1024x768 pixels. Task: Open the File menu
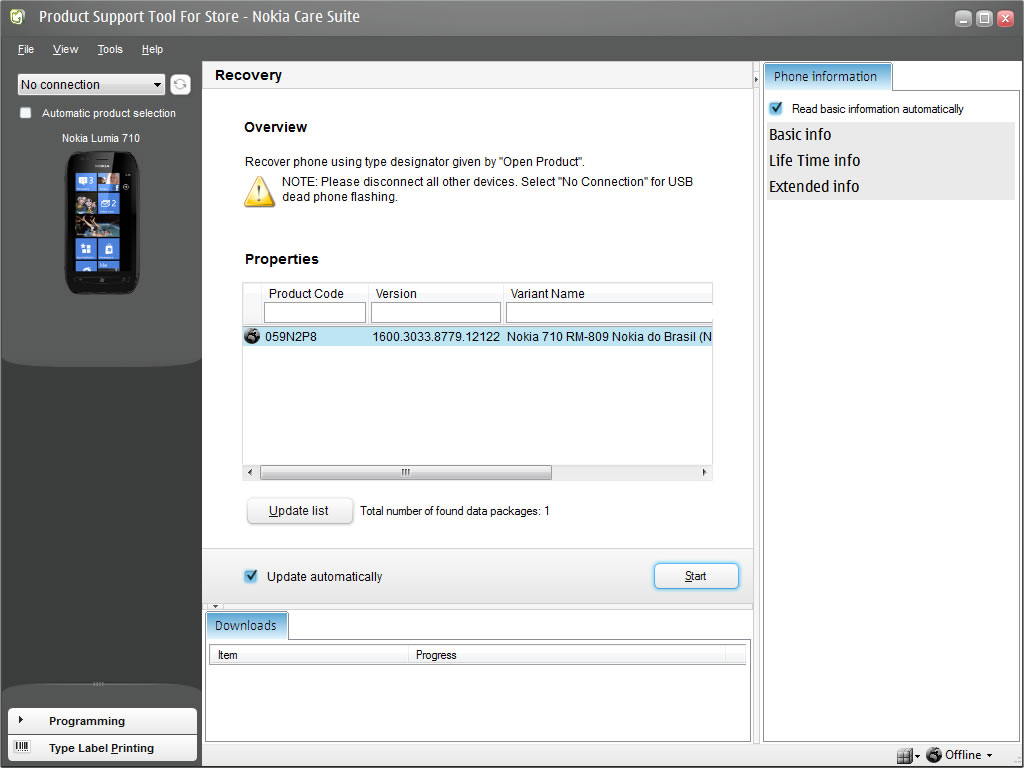[26, 49]
